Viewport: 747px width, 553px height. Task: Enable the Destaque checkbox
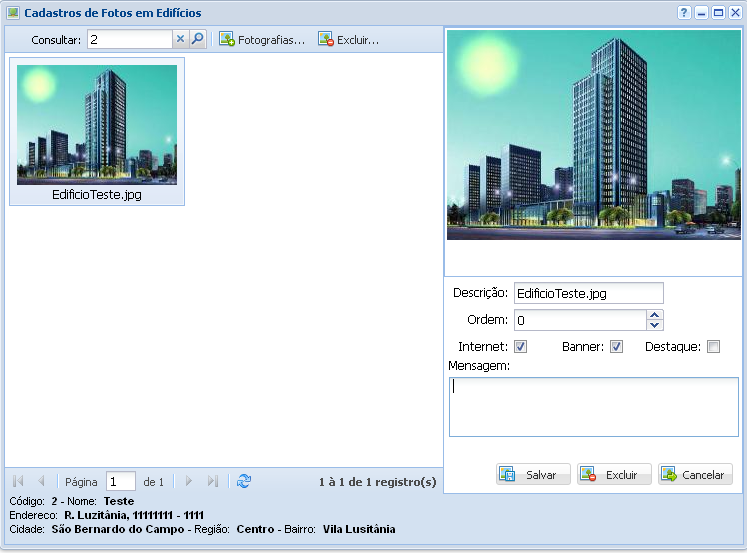(x=713, y=347)
